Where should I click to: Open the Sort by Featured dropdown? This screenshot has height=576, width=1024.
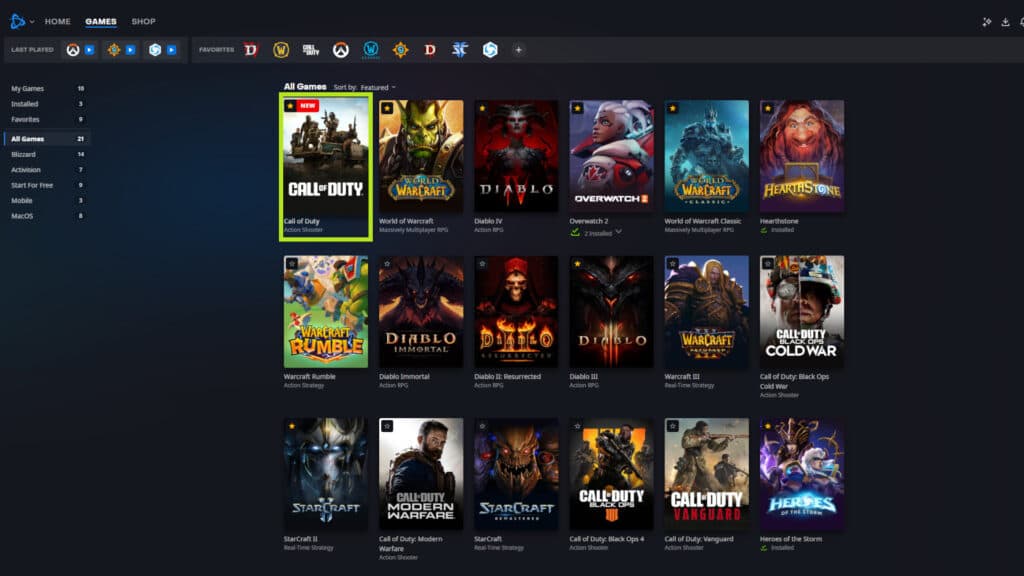pyautogui.click(x=365, y=86)
